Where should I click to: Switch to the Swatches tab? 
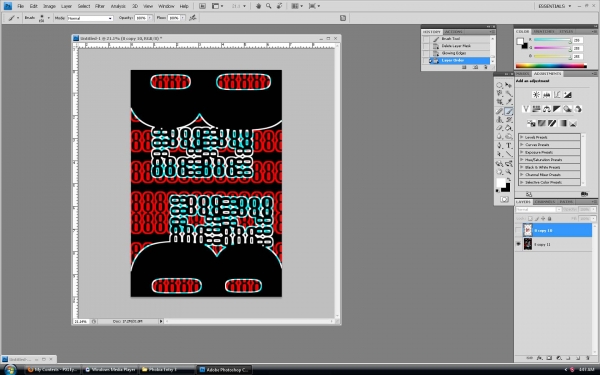(x=544, y=31)
